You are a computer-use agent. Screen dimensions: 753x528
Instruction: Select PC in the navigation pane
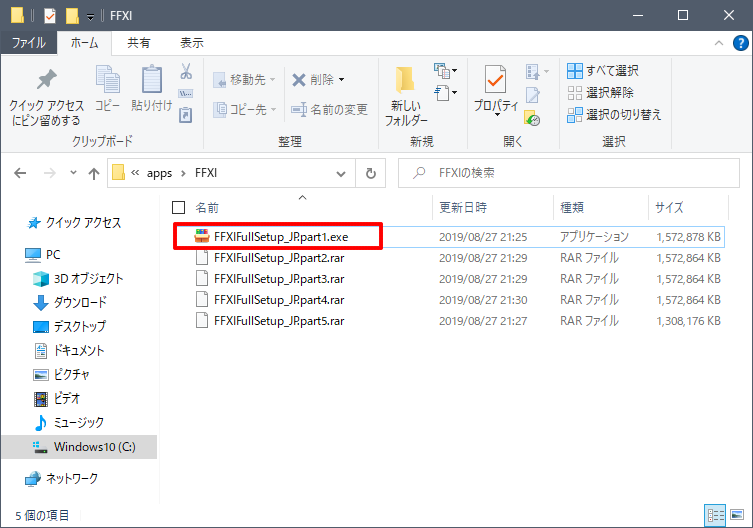coord(43,255)
